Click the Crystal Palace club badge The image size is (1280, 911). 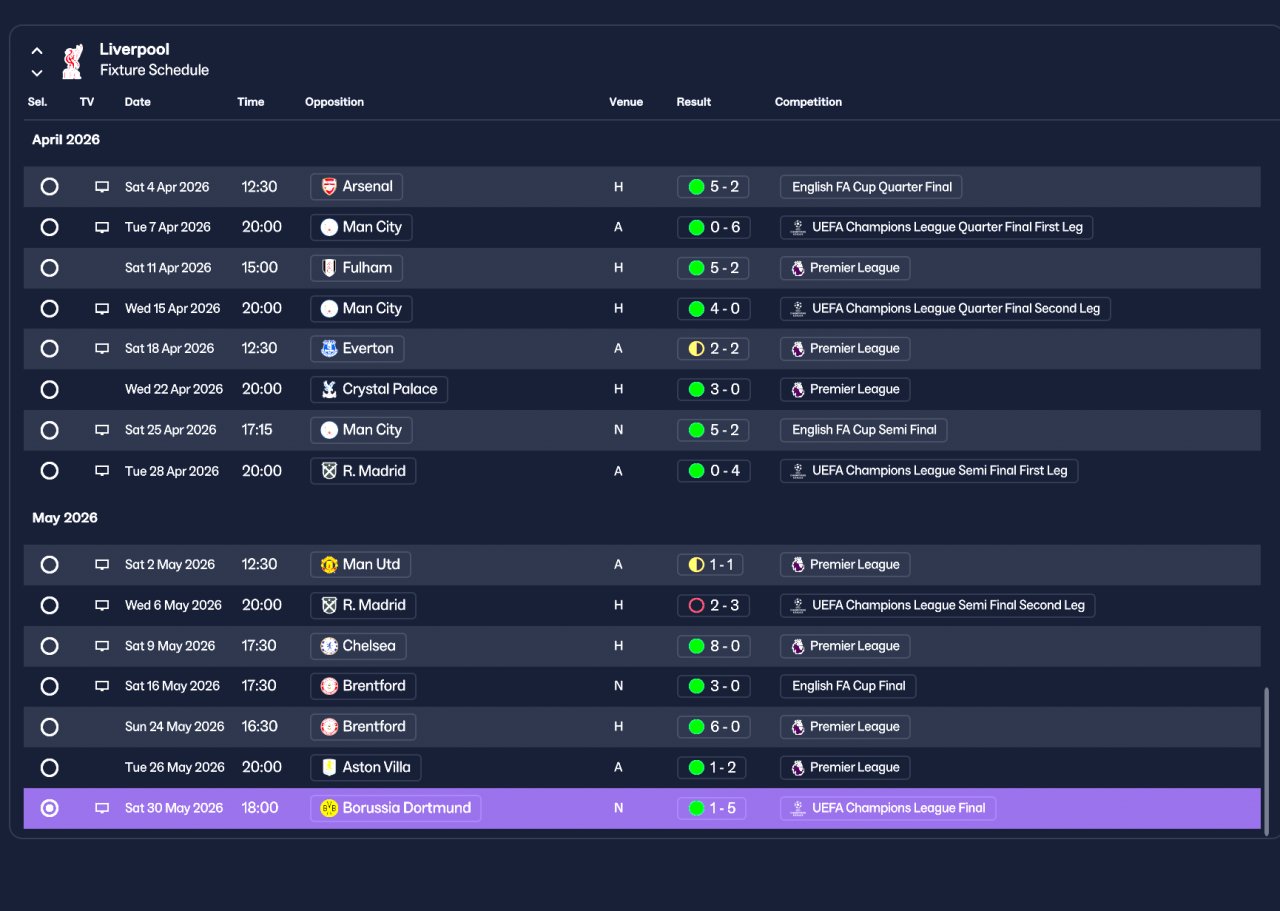pyautogui.click(x=329, y=389)
